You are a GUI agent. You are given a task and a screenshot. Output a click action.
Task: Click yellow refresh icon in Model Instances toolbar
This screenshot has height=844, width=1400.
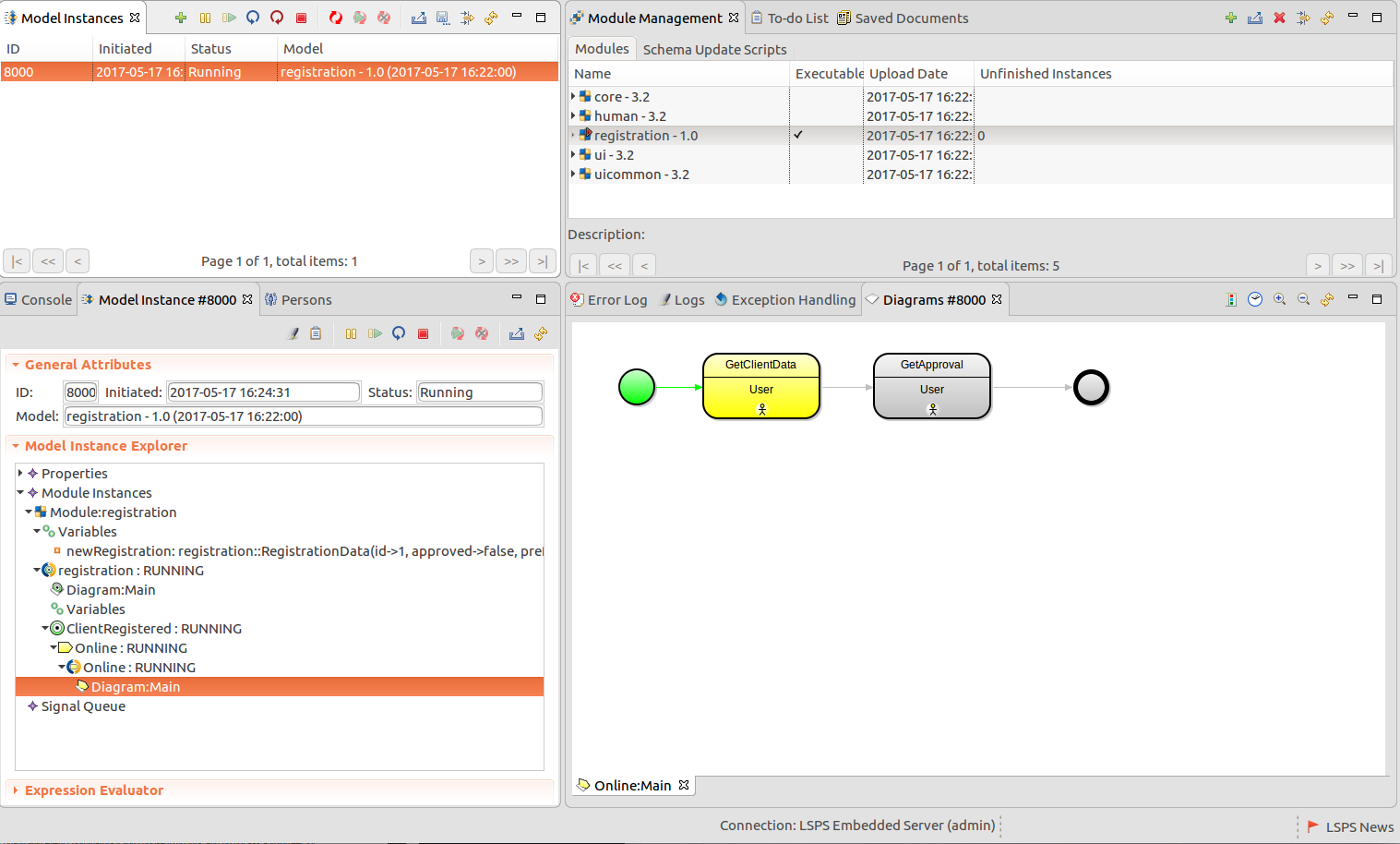[491, 18]
